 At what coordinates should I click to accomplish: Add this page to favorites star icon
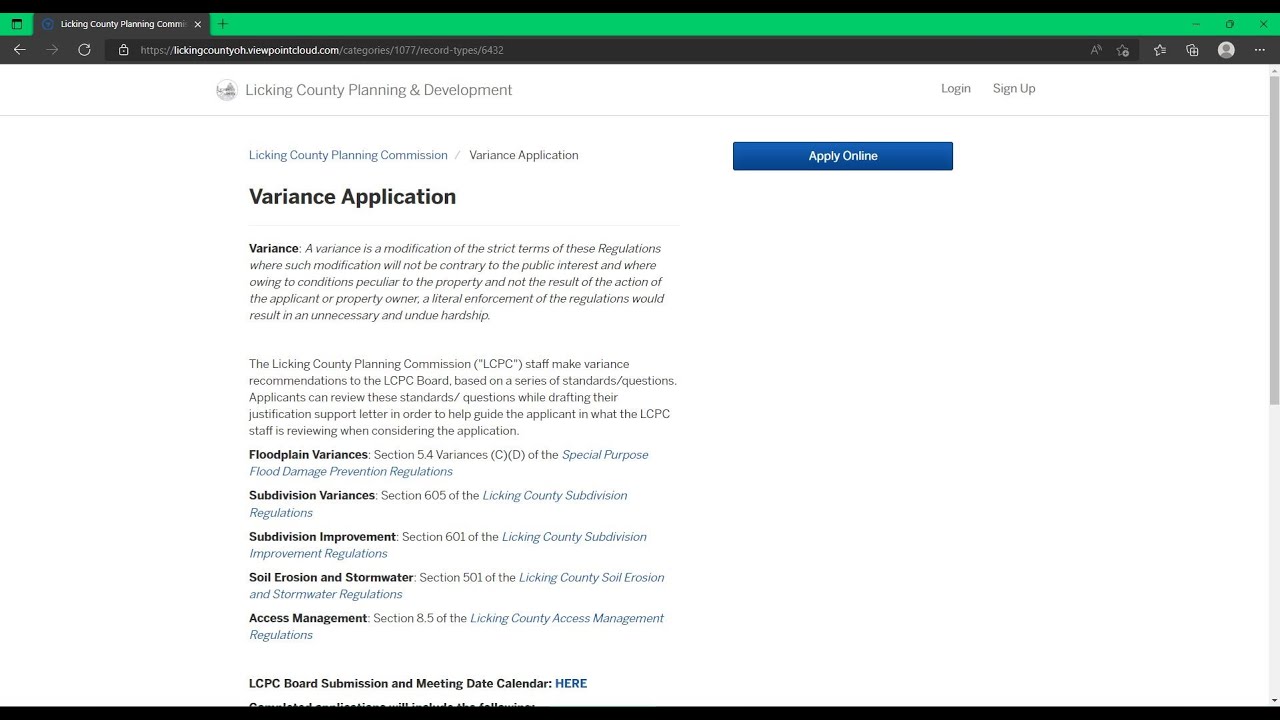[1123, 50]
